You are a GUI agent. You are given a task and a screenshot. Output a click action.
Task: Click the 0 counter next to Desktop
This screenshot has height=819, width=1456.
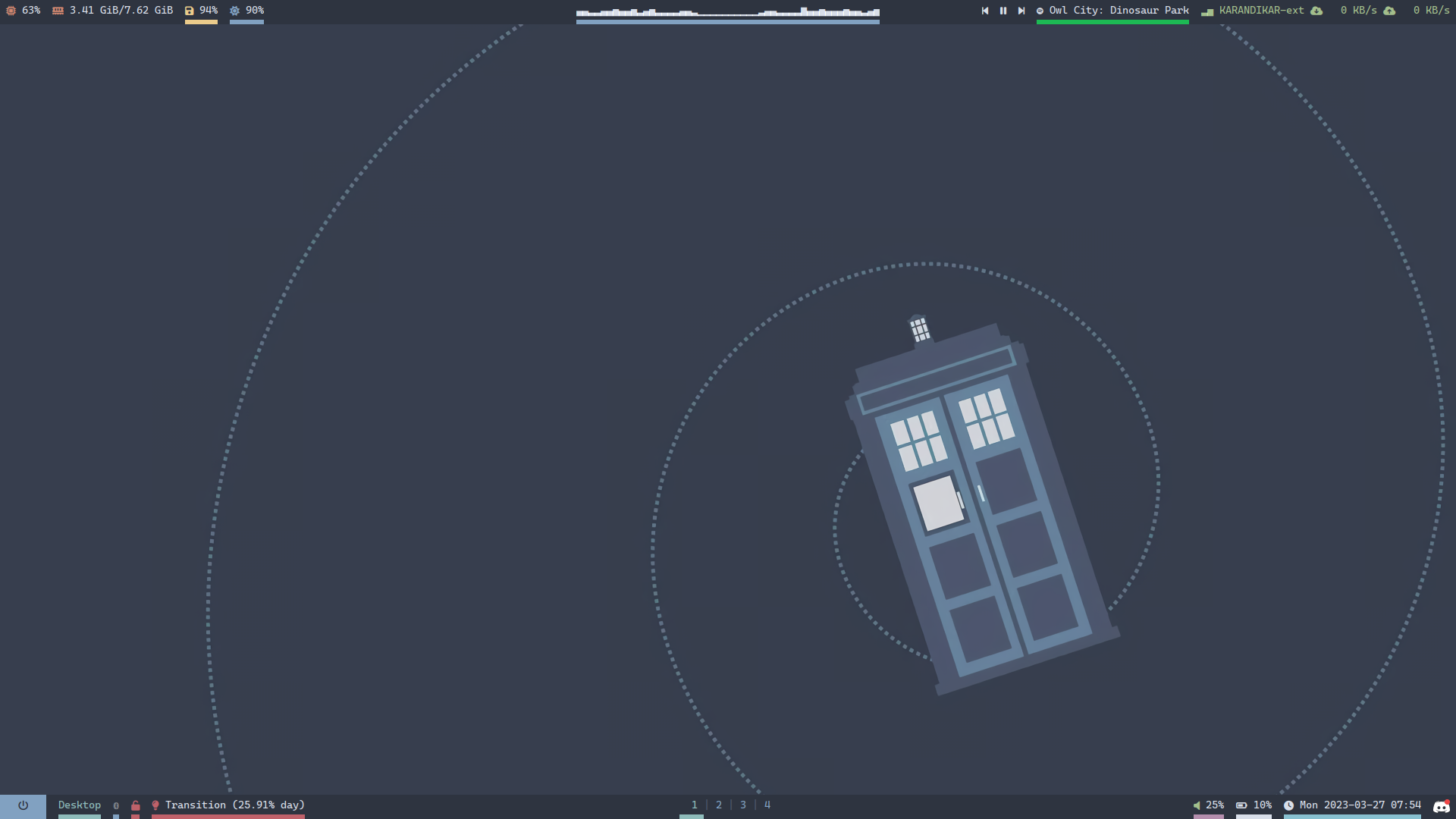pos(116,806)
